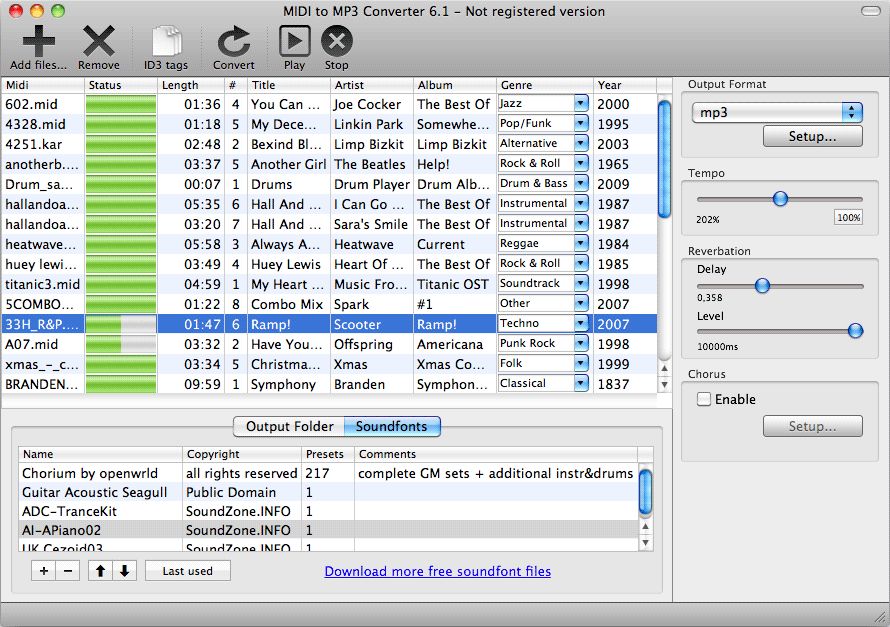
Task: Click the Add files plus icon
Action: pos(38,42)
